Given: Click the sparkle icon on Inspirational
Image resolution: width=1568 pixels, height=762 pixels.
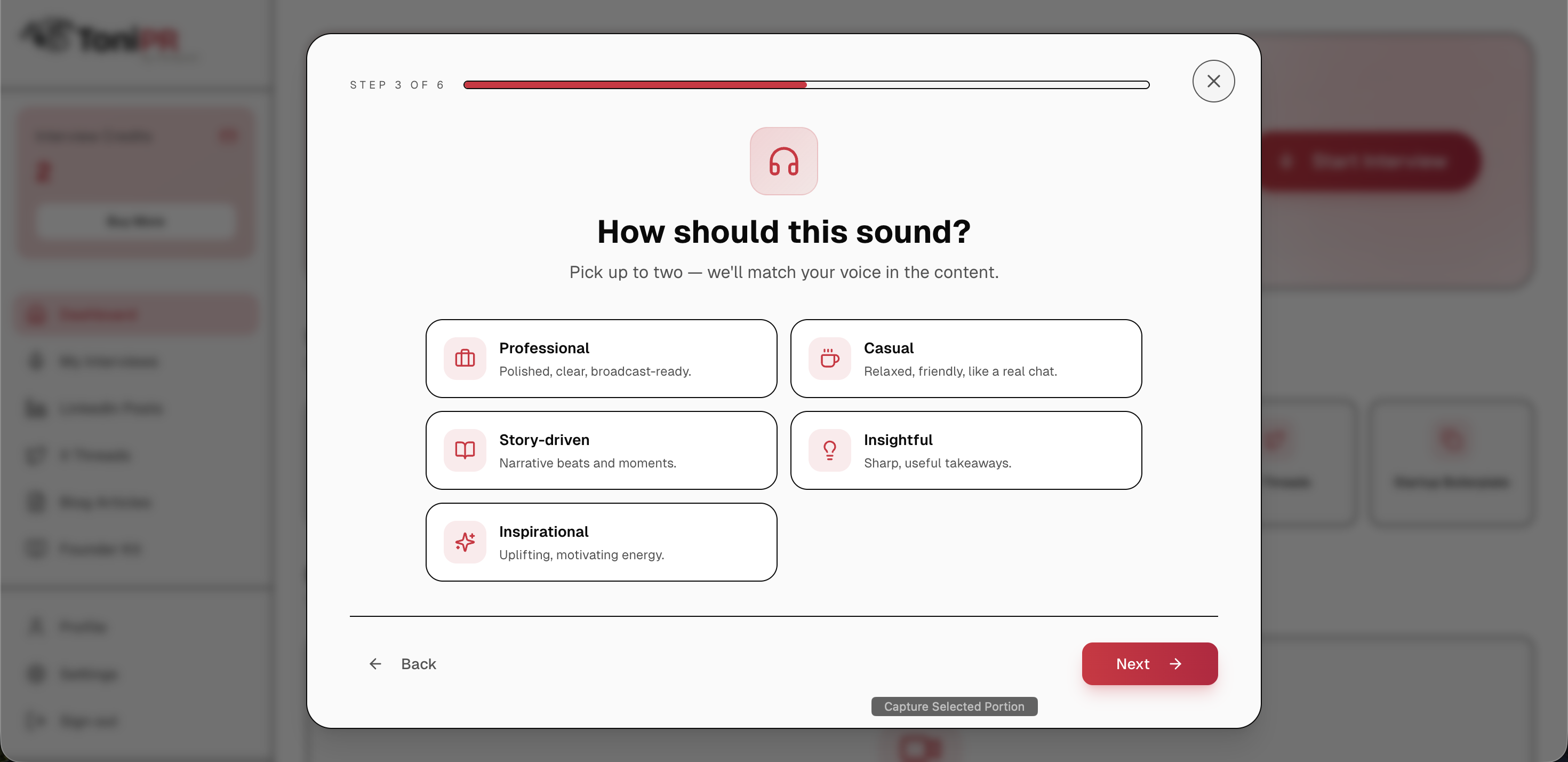Looking at the screenshot, I should pos(465,542).
